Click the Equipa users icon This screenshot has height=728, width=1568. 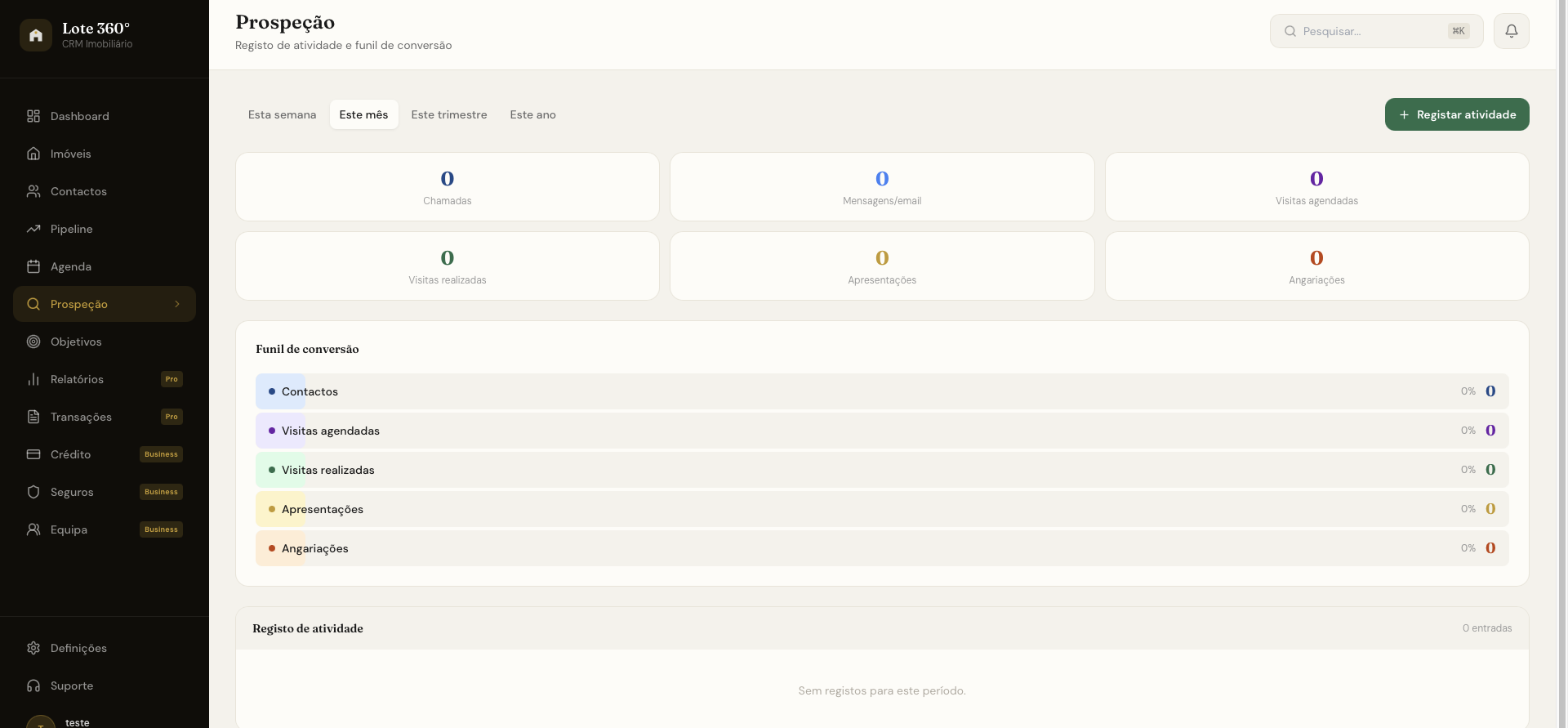pos(33,529)
